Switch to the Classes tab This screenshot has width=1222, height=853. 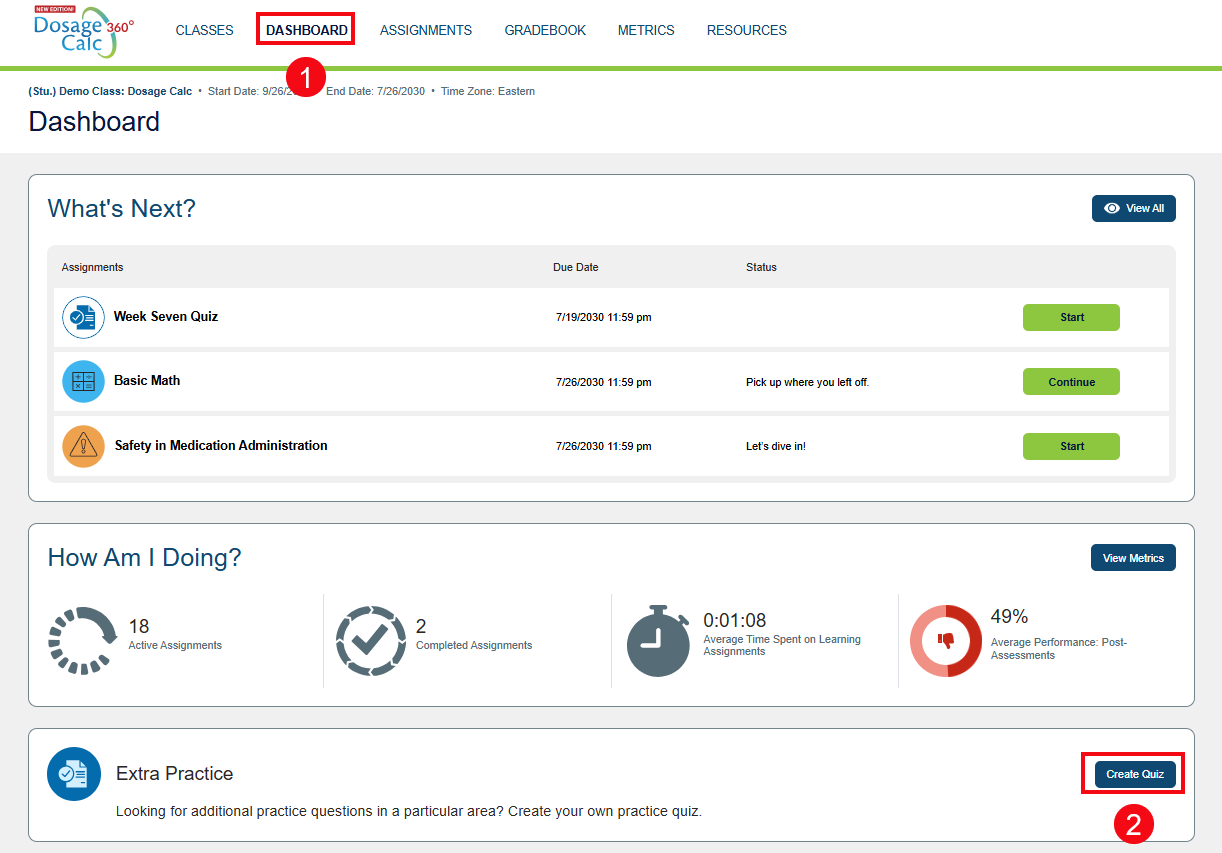pyautogui.click(x=204, y=30)
